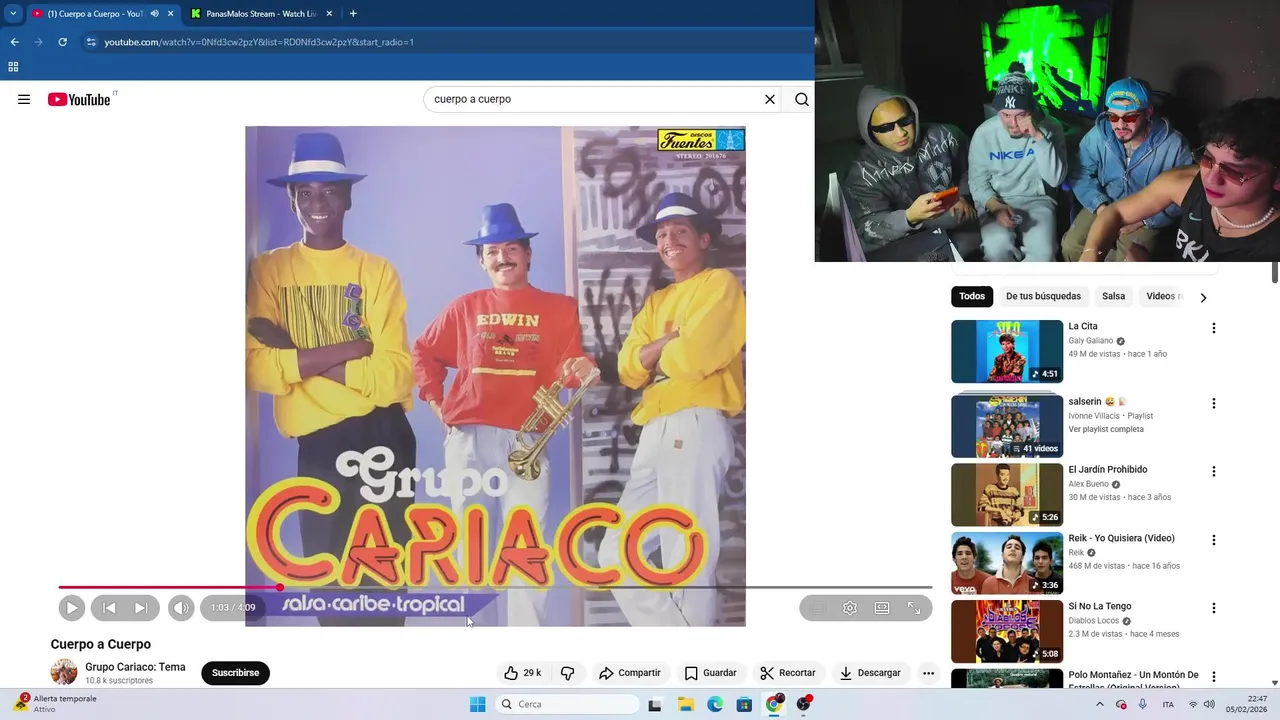Click the Compartir share button
Image resolution: width=1280 pixels, height=720 pixels.
coord(630,673)
